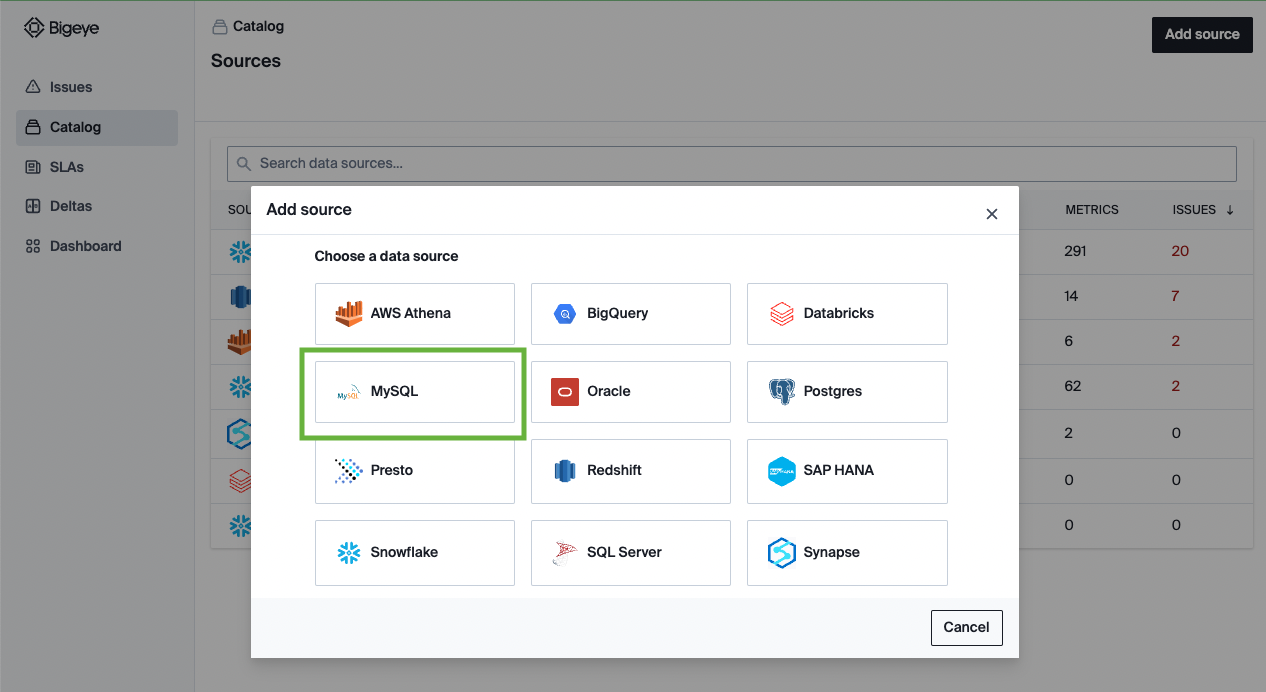Click the Presto label text
1266x692 pixels.
click(x=392, y=470)
